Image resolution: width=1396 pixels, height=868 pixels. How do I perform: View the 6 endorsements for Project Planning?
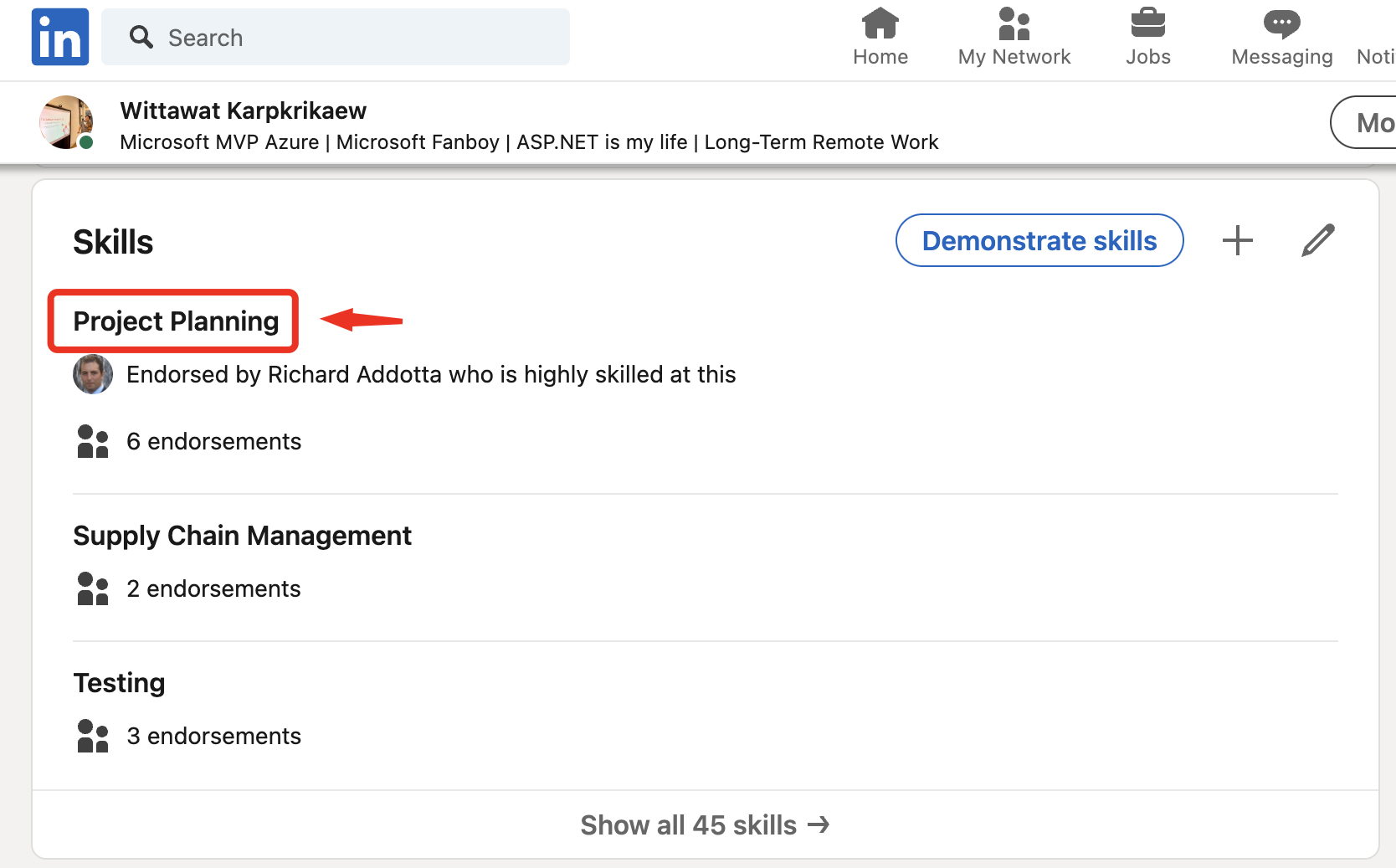(213, 441)
